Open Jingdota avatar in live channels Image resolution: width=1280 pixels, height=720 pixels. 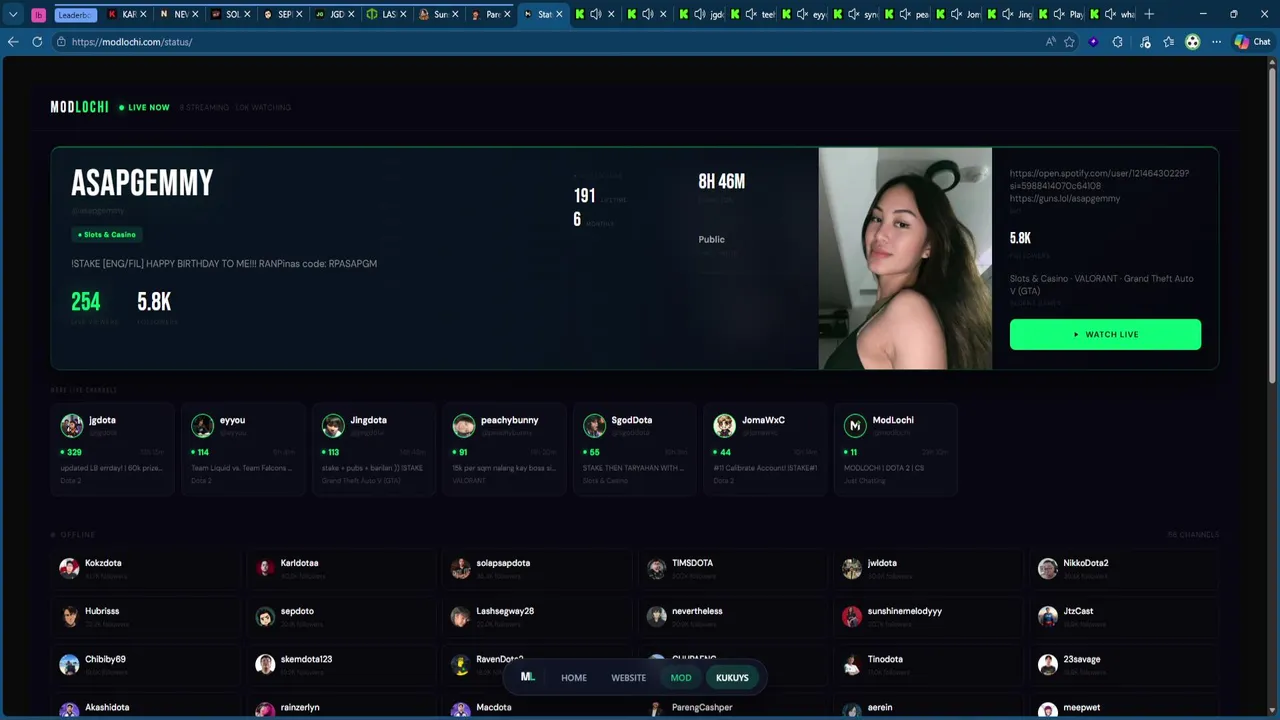tap(333, 426)
